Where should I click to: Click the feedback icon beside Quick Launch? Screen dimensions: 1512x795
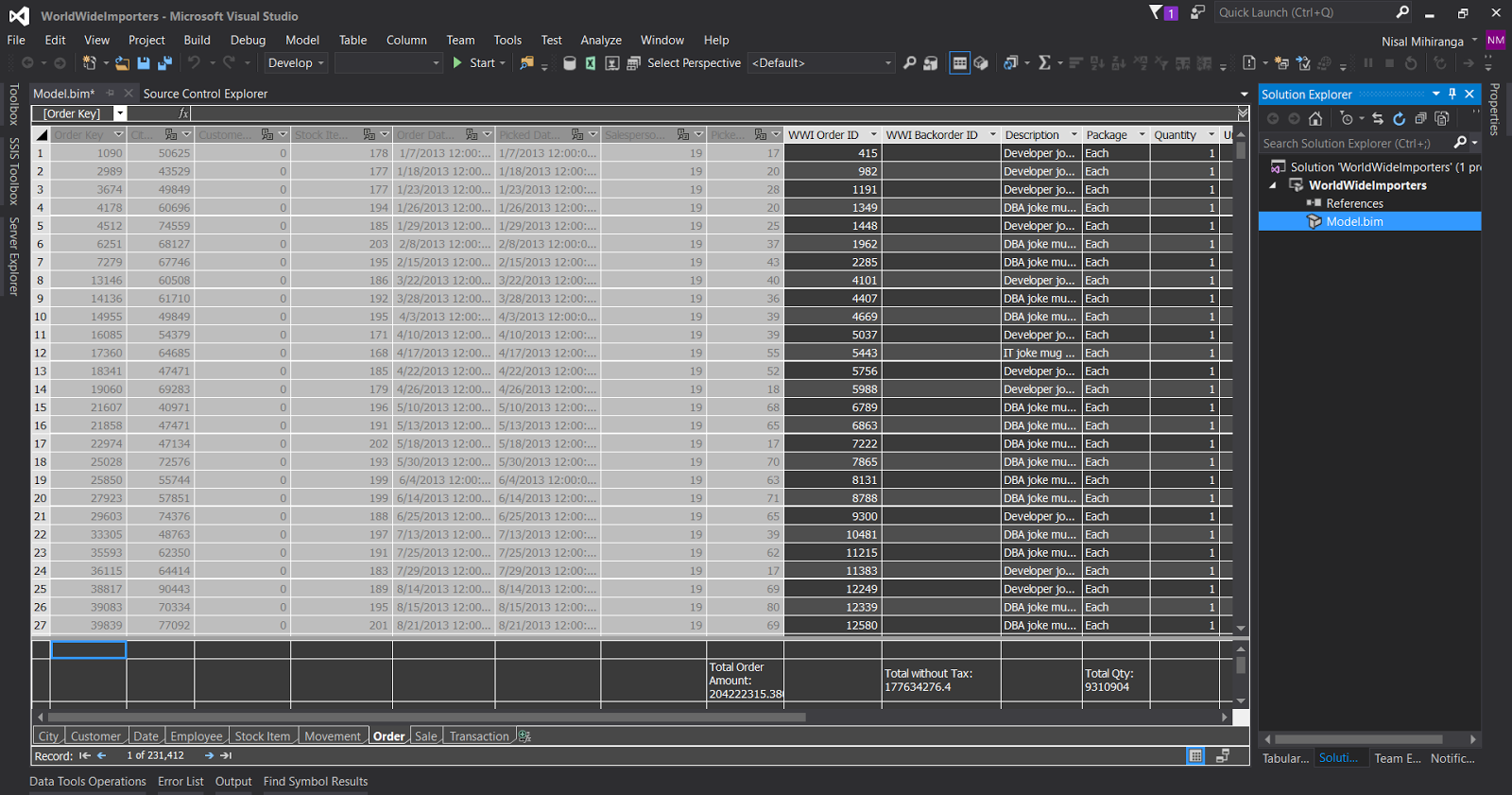click(1197, 12)
